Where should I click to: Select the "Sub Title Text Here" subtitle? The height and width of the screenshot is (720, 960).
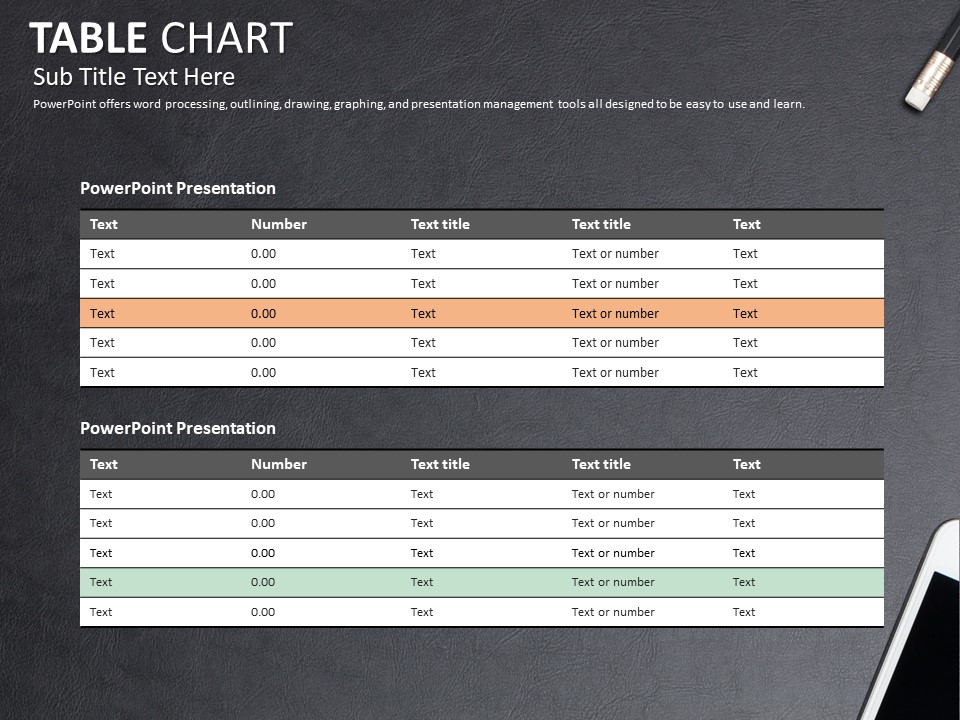pyautogui.click(x=134, y=77)
